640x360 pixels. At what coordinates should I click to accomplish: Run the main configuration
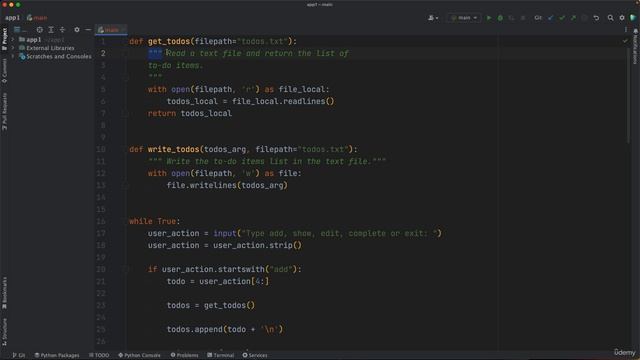point(489,18)
